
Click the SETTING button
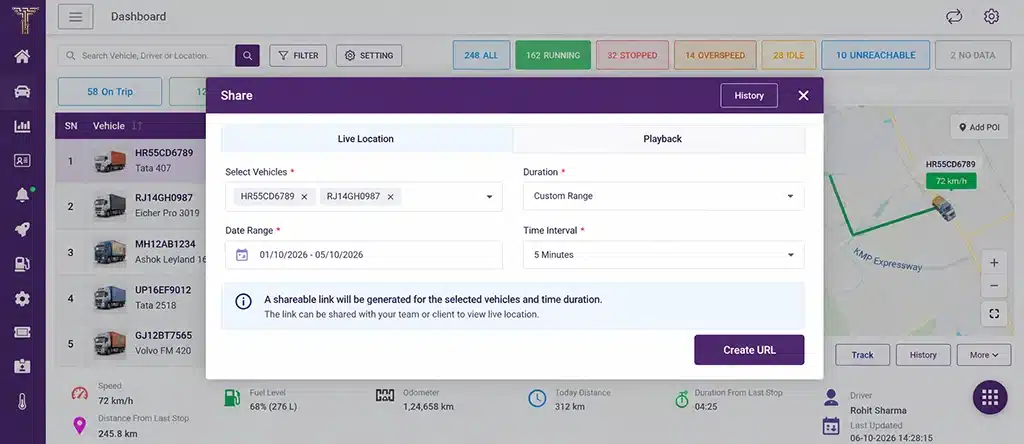pos(369,56)
